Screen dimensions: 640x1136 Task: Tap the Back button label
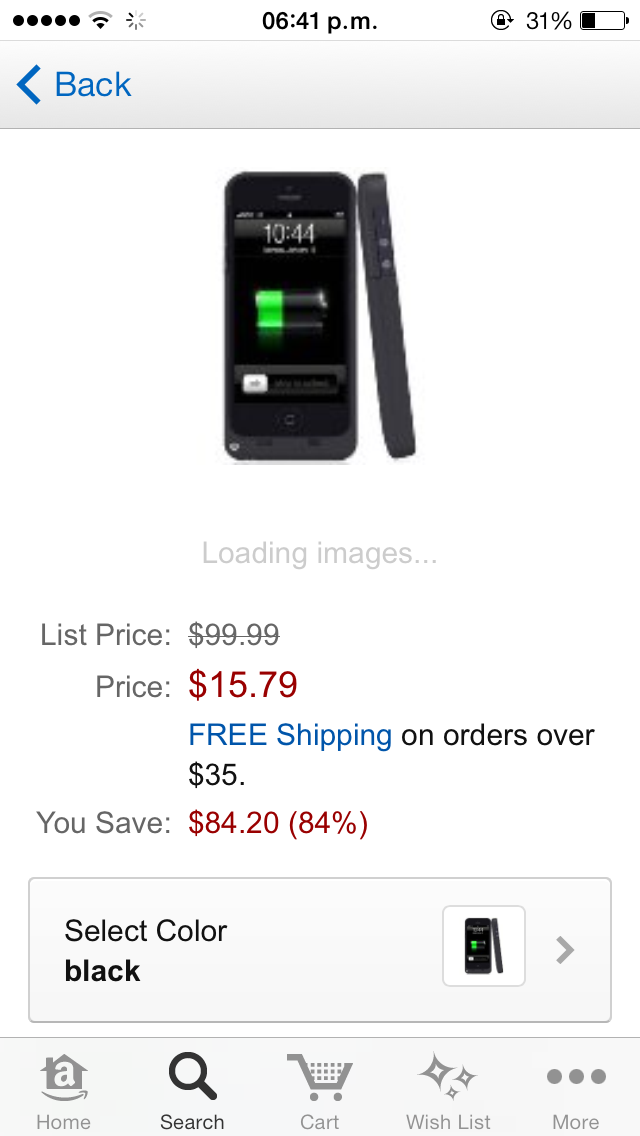[x=93, y=85]
